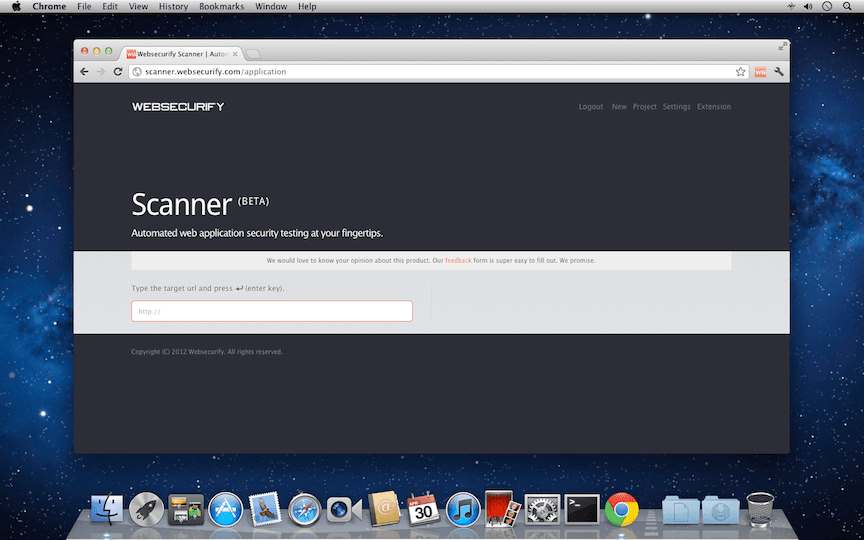The image size is (864, 540).
Task: Launch App Store from the dock
Action: pyautogui.click(x=225, y=509)
